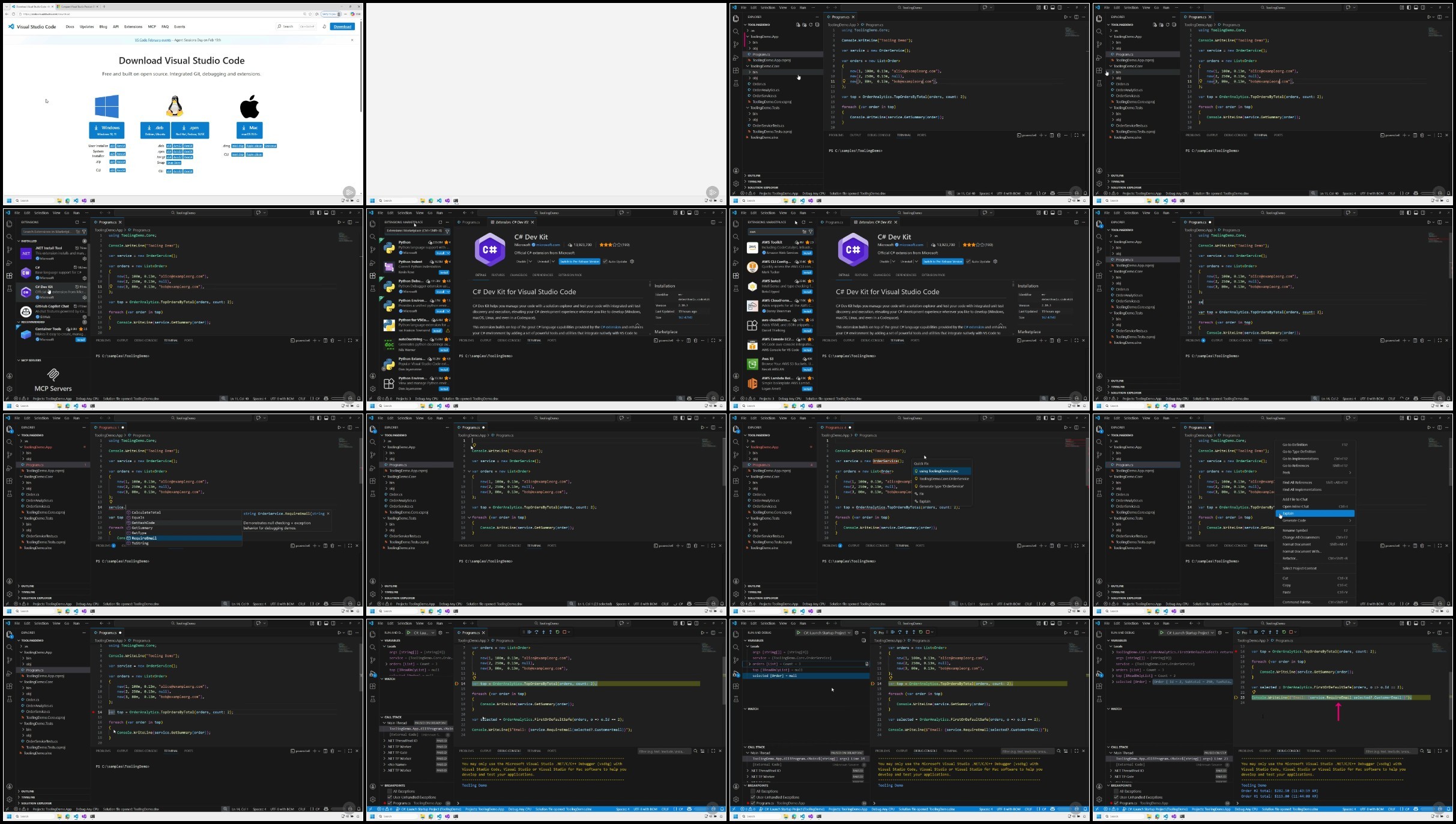Select RequireEmail in the IntelliSense suggestion list
This screenshot has width=1456, height=824.
pyautogui.click(x=144, y=538)
